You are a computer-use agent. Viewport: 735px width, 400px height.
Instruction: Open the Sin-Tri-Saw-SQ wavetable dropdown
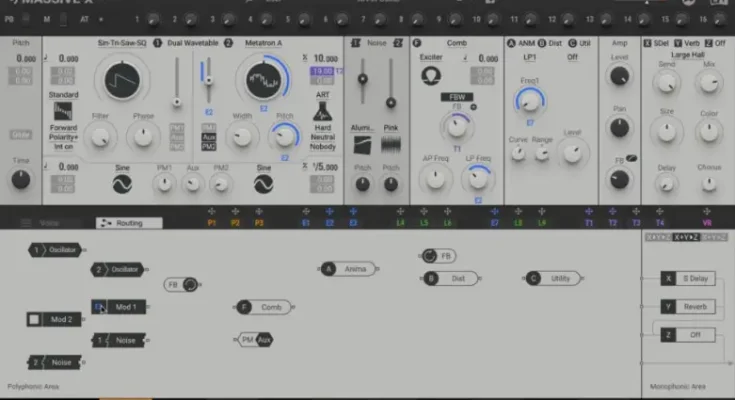coord(123,43)
